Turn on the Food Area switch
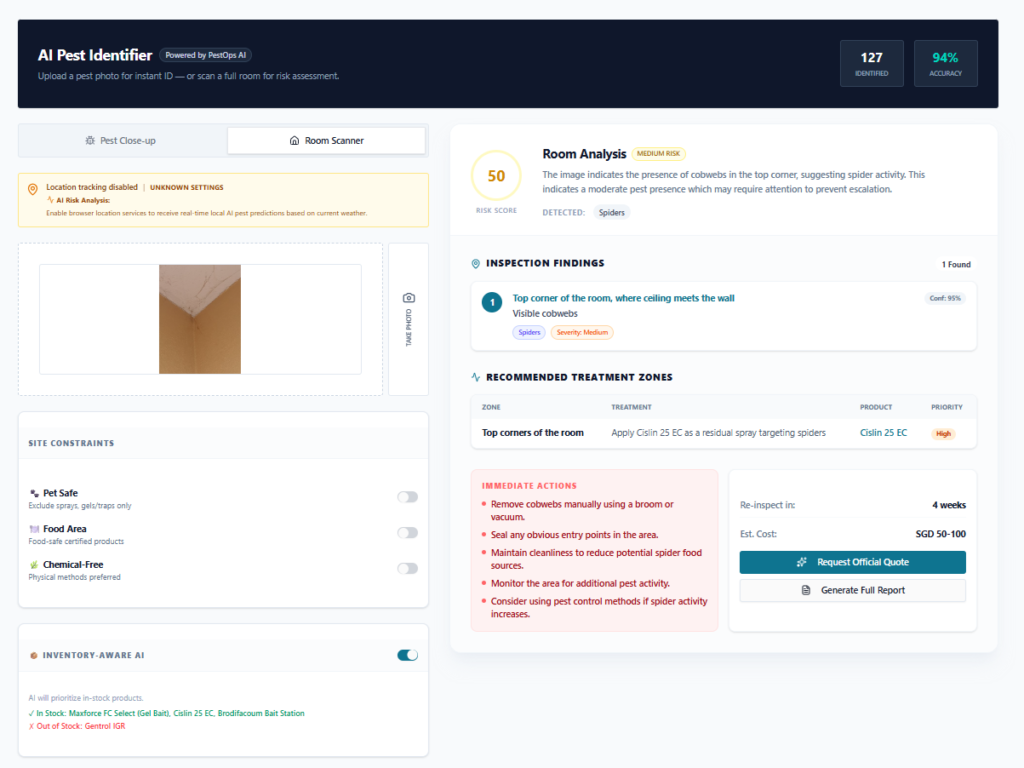 [407, 533]
